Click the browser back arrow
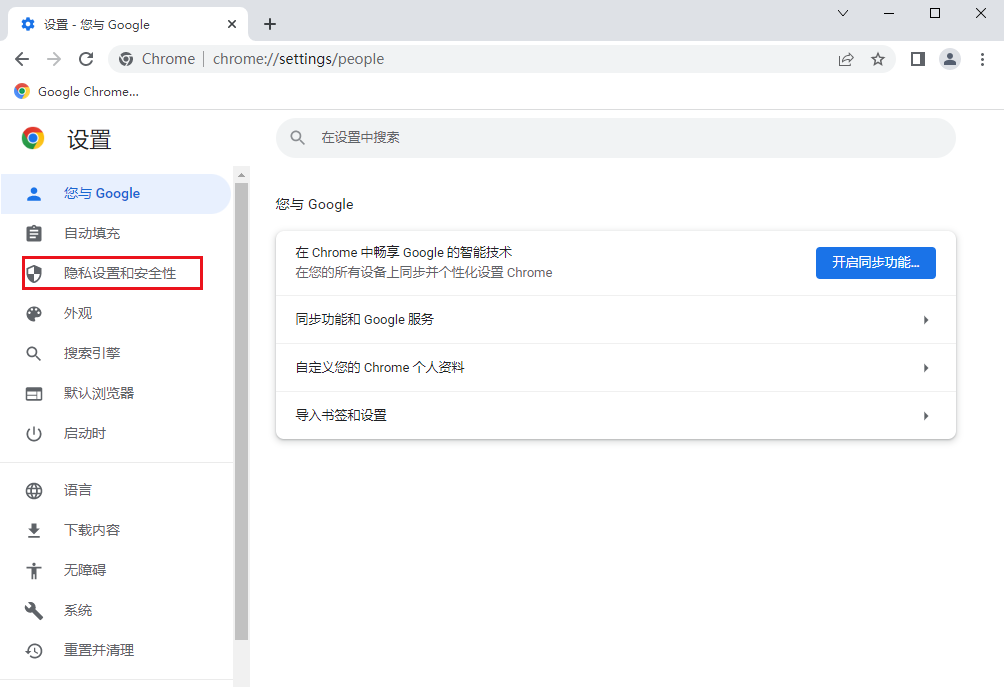The height and width of the screenshot is (687, 1004). (x=22, y=59)
